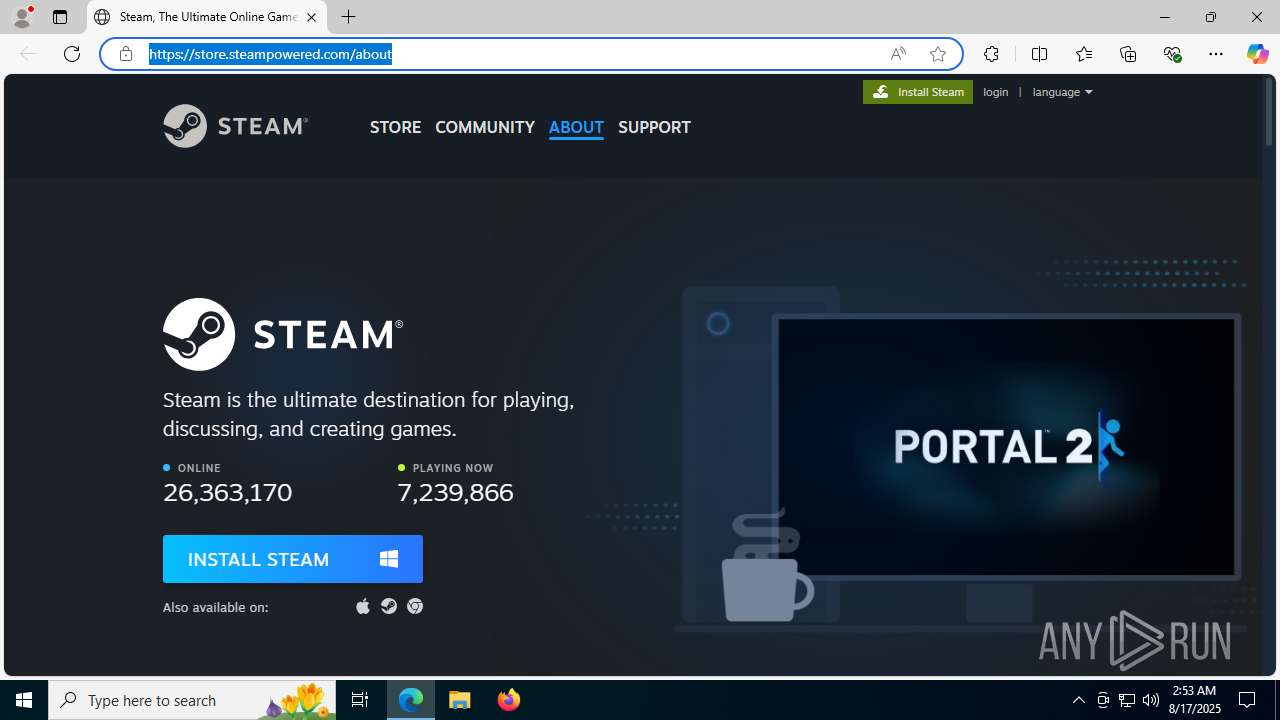This screenshot has width=1280, height=720.
Task: Close the Steam browser tab
Action: point(311,17)
